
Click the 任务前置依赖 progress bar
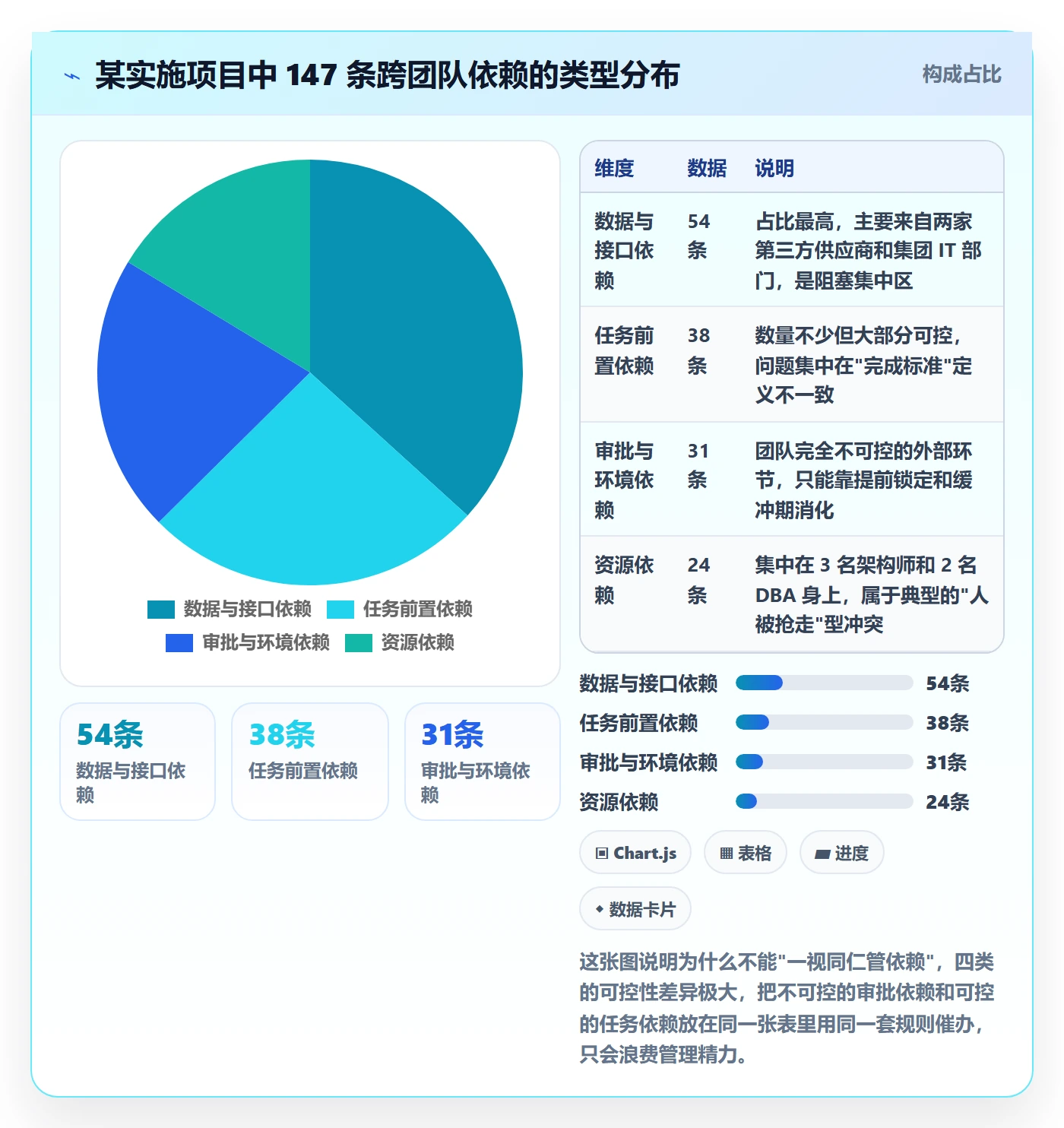pos(824,722)
